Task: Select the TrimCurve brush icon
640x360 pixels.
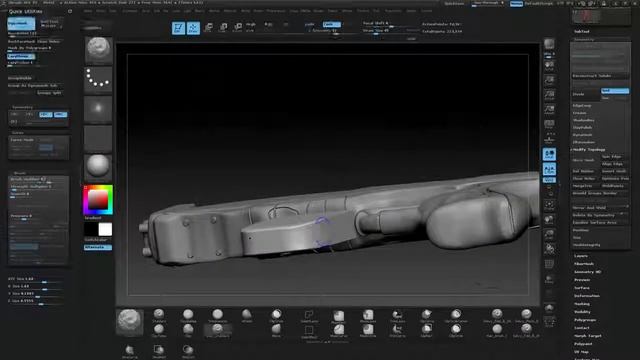Action: 397,330
